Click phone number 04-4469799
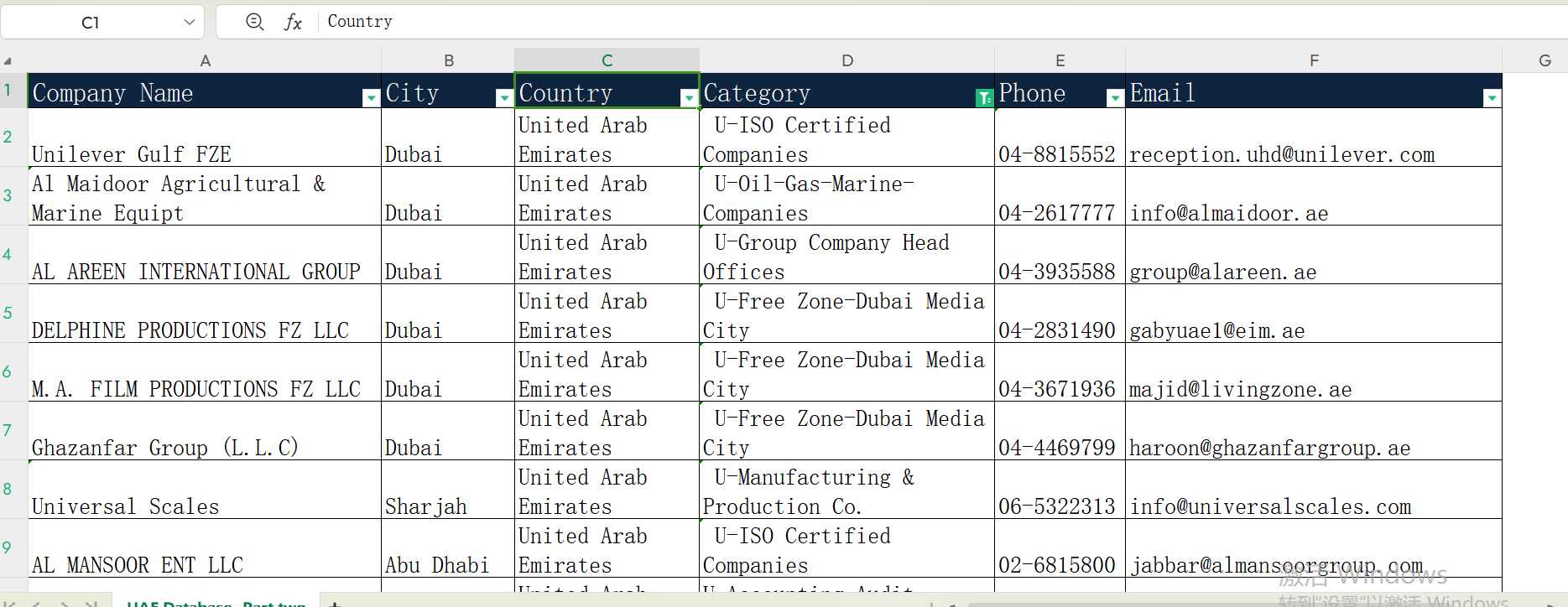 coord(1057,448)
